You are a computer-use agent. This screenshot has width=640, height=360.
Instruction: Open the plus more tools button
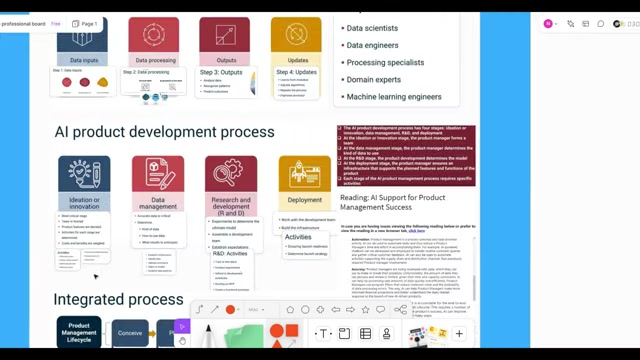click(x=459, y=334)
